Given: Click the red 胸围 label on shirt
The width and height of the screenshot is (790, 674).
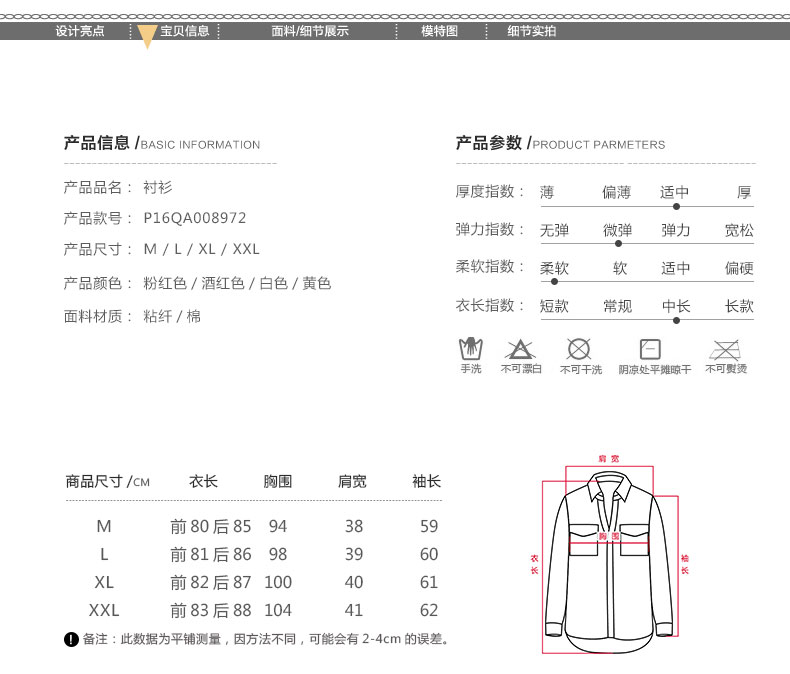Looking at the screenshot, I should coord(609,536).
